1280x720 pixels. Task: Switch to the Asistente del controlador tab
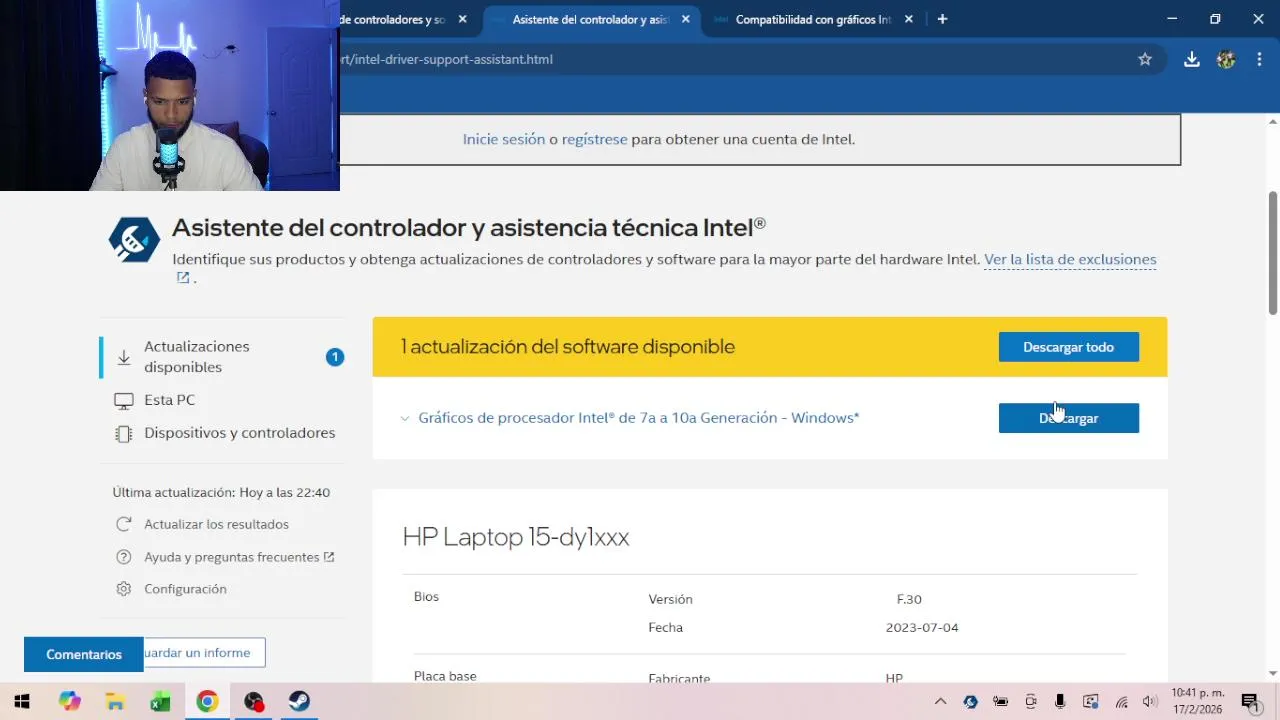[590, 19]
